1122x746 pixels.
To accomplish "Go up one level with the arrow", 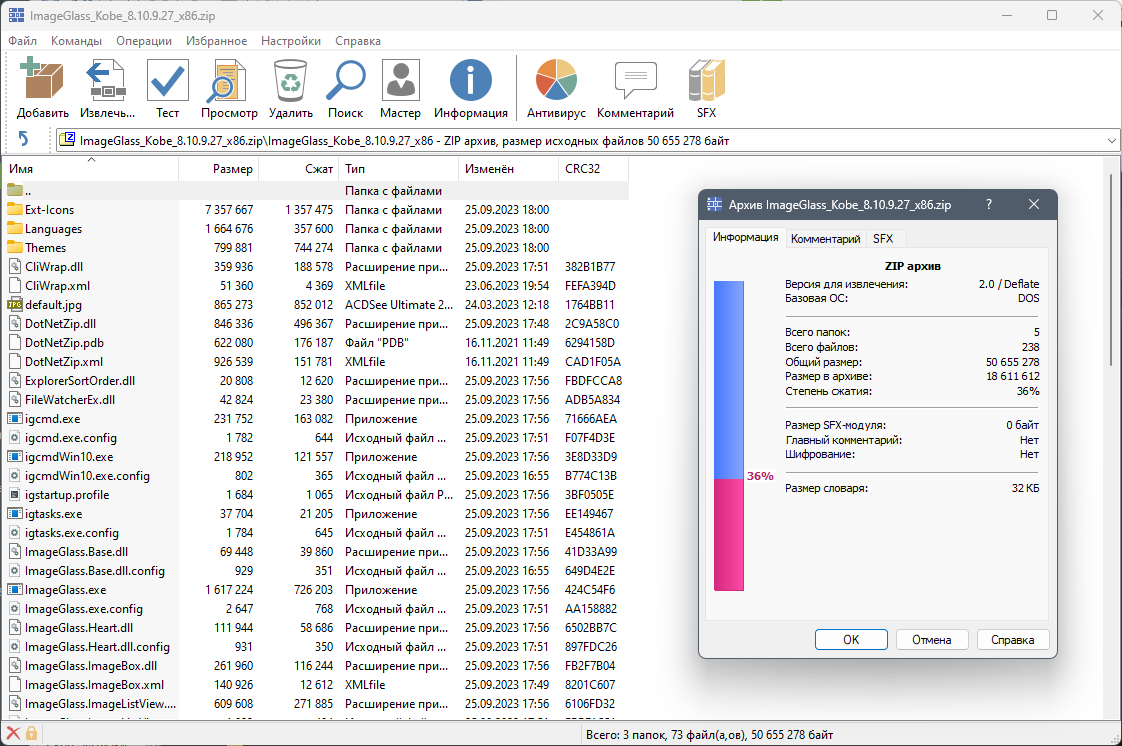I will pos(24,139).
